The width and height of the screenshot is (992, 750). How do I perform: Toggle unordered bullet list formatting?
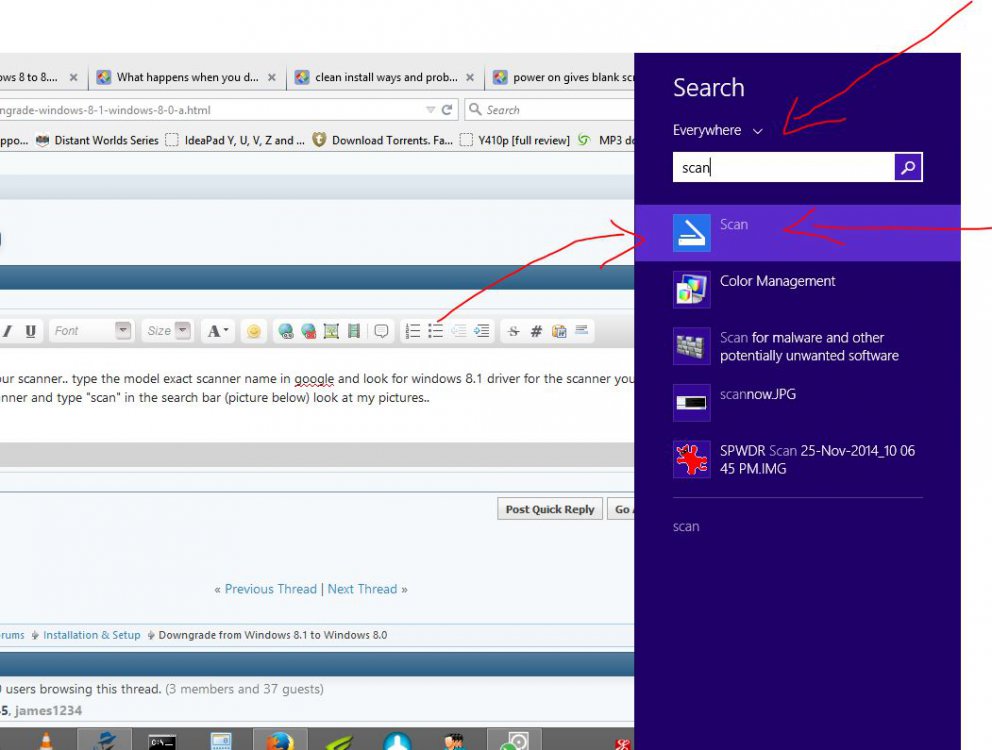click(x=436, y=331)
